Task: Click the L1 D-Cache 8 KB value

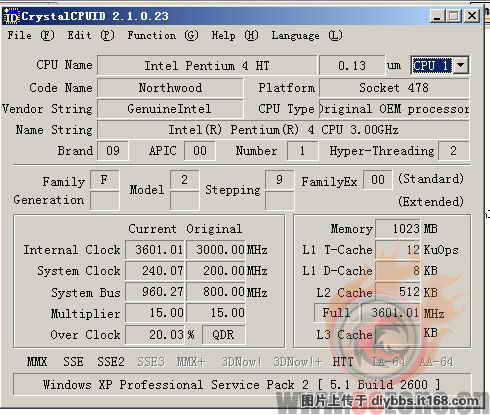Action: click(x=398, y=271)
